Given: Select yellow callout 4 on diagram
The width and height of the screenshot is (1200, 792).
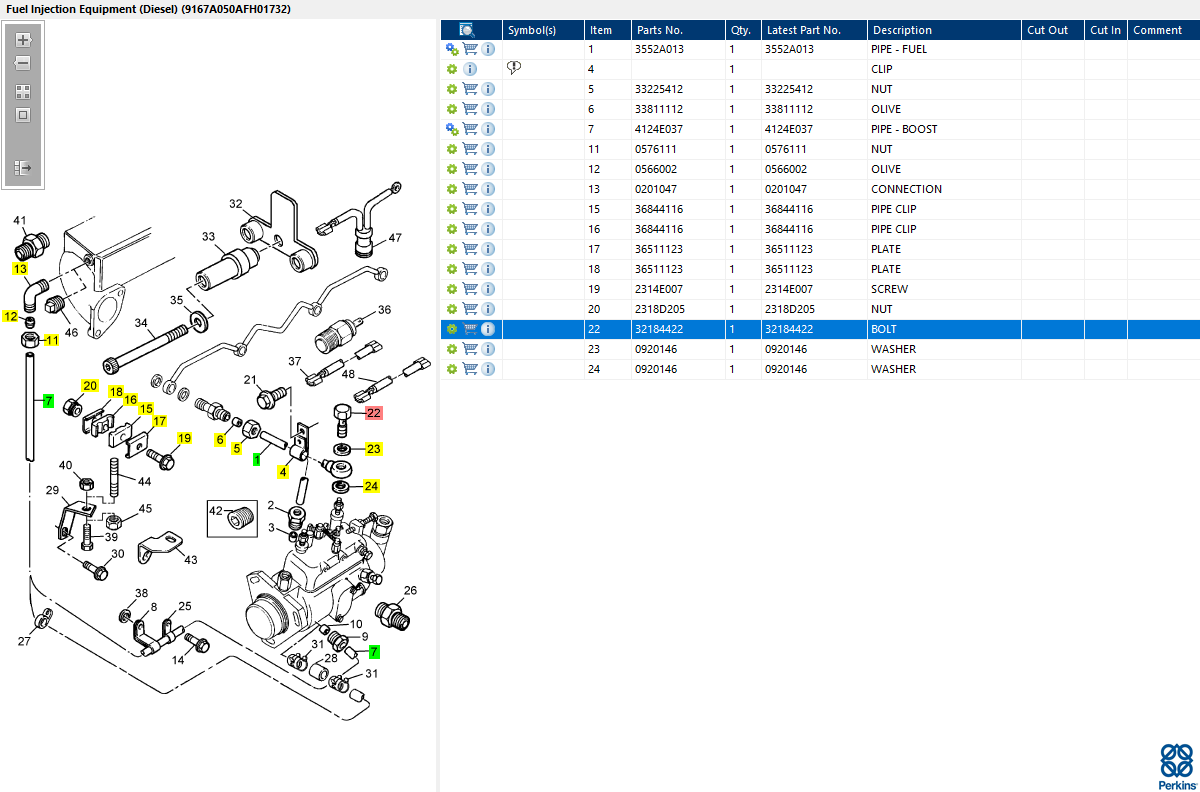Looking at the screenshot, I should [x=283, y=472].
